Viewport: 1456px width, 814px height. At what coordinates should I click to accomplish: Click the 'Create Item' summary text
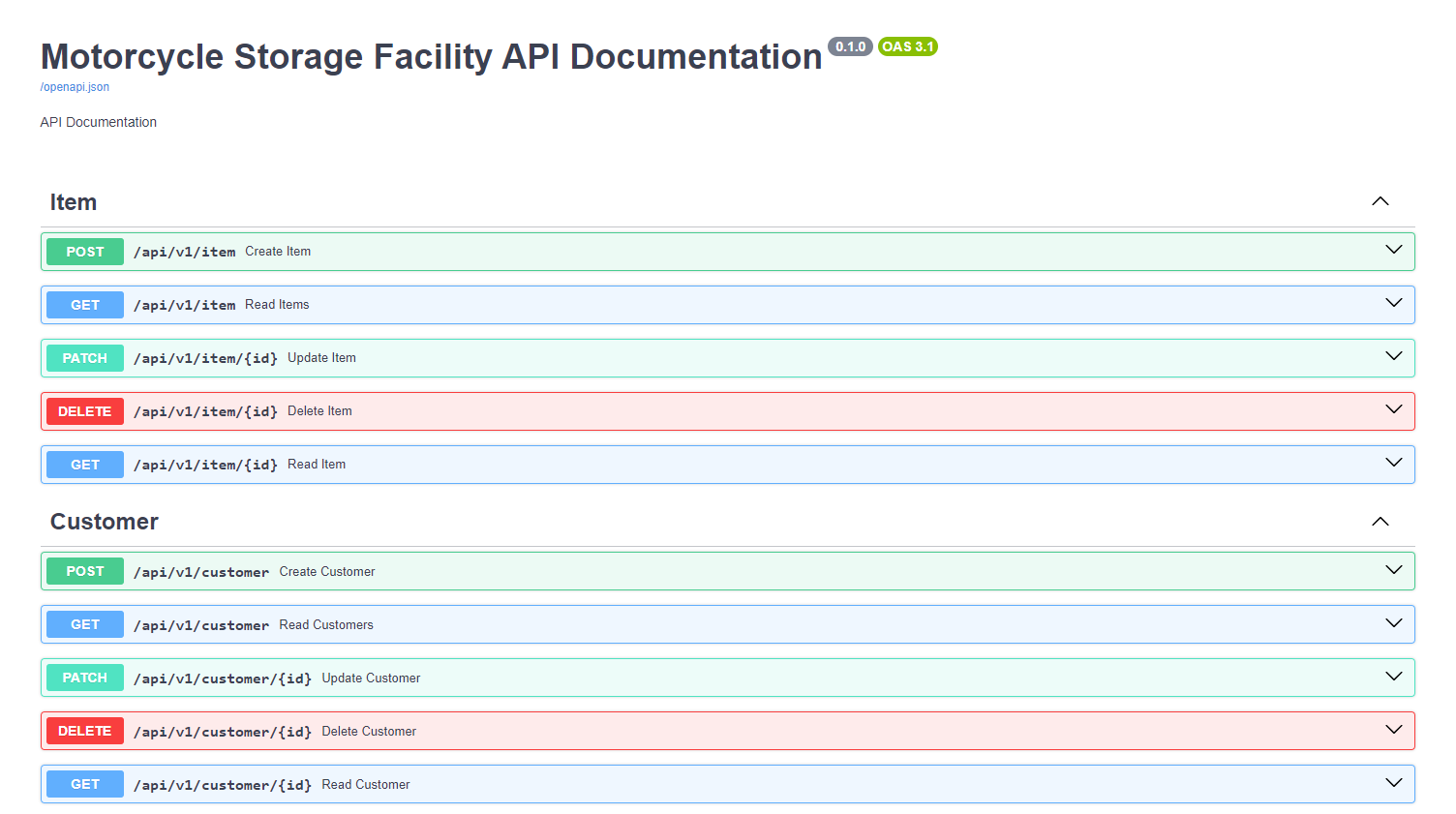click(x=278, y=252)
